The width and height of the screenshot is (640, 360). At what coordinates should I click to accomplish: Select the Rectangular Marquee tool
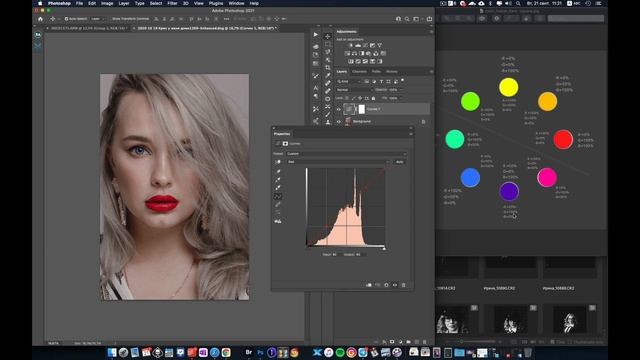point(328,44)
